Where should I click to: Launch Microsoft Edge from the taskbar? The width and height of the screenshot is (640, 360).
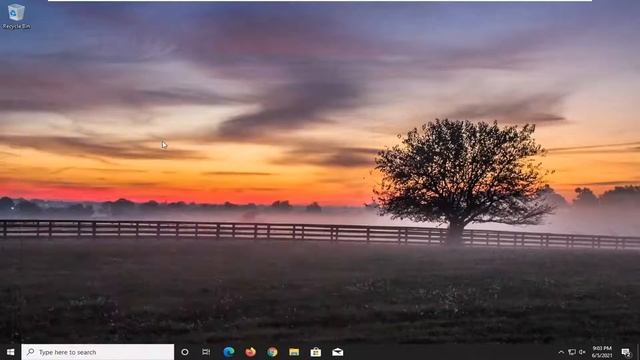click(229, 352)
